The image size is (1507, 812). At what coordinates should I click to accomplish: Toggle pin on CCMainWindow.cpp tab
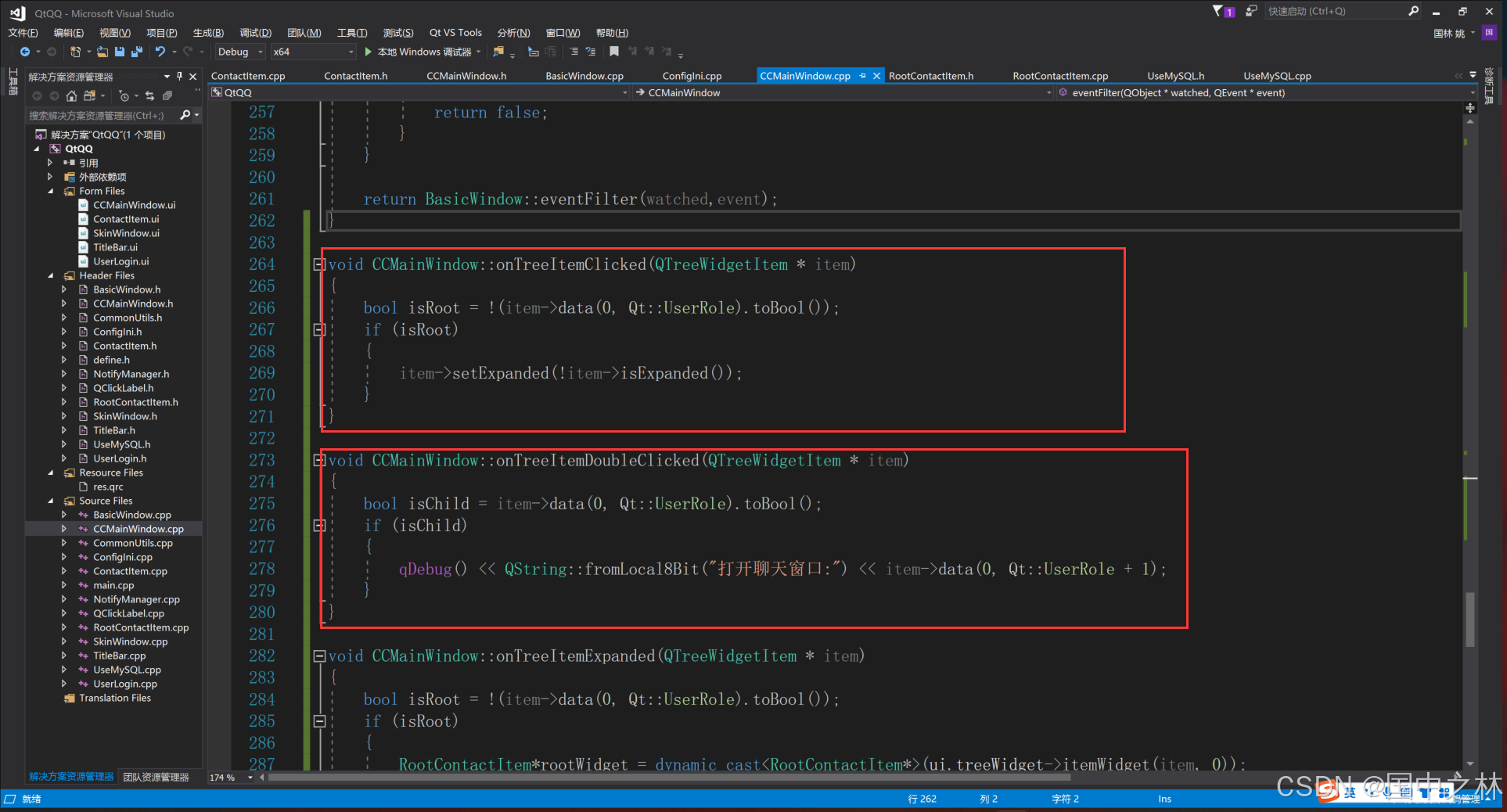(863, 76)
